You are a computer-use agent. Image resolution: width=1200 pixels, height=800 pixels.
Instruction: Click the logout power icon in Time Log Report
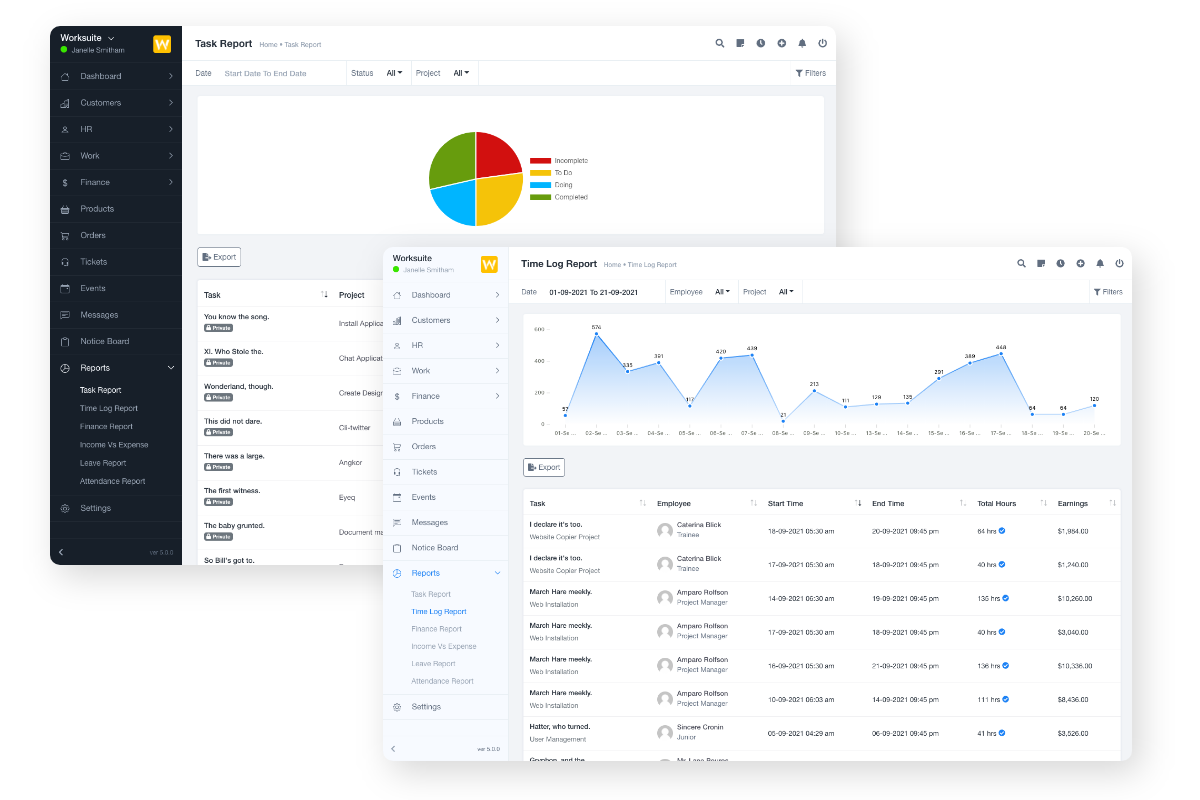(1119, 264)
